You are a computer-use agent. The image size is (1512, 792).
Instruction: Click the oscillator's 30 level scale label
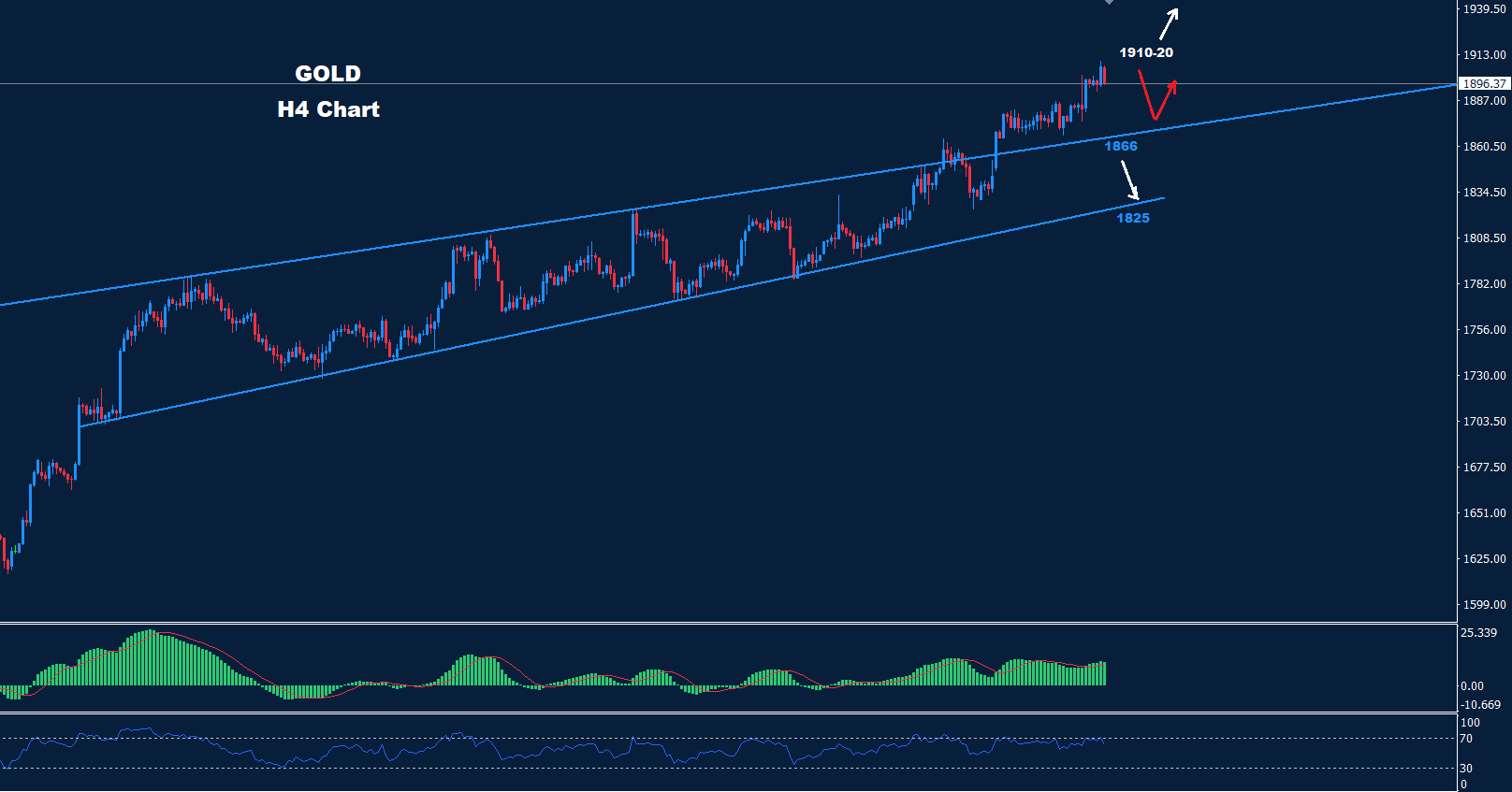[x=1466, y=769]
